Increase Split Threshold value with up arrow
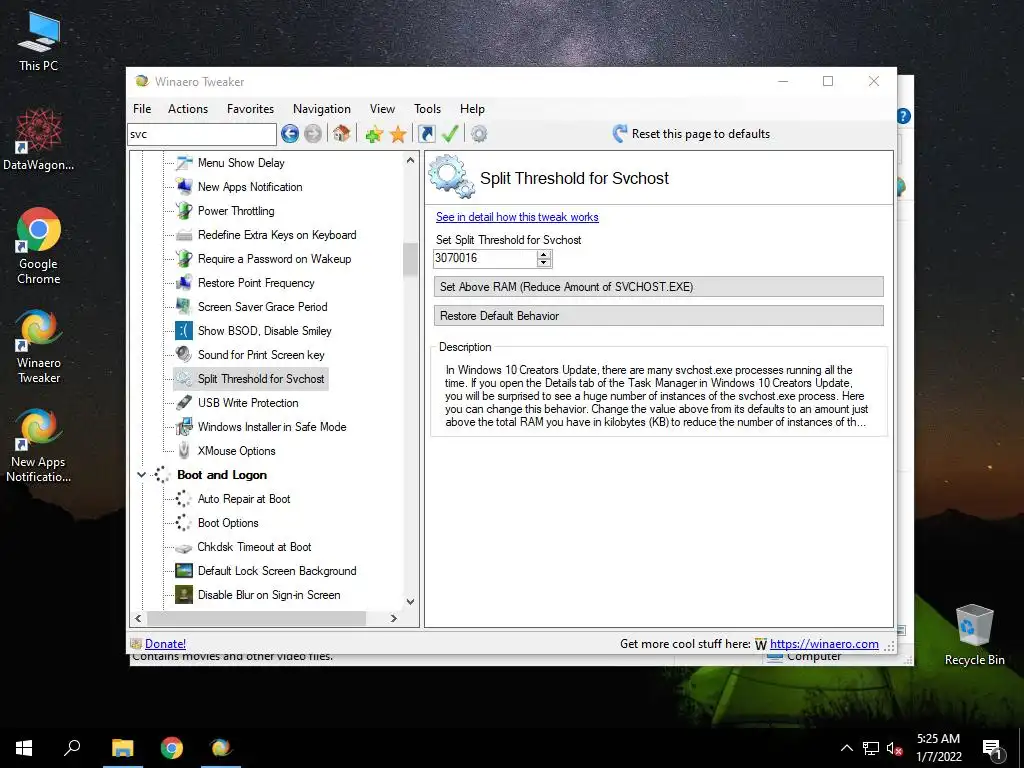 (543, 254)
